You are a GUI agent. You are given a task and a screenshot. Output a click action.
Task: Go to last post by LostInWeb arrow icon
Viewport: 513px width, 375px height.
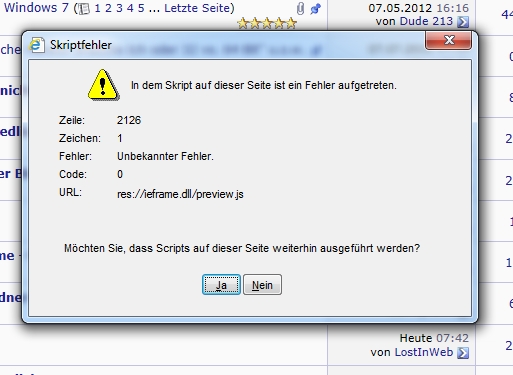463,353
